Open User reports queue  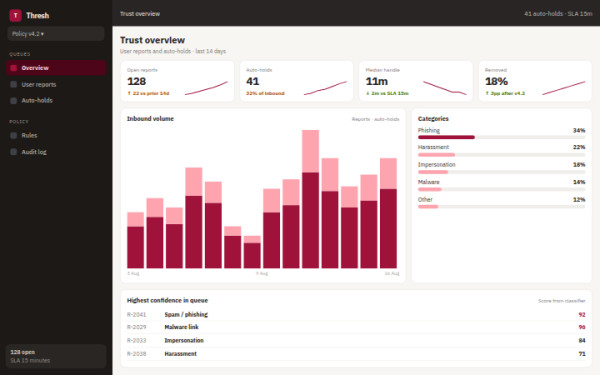point(56,84)
